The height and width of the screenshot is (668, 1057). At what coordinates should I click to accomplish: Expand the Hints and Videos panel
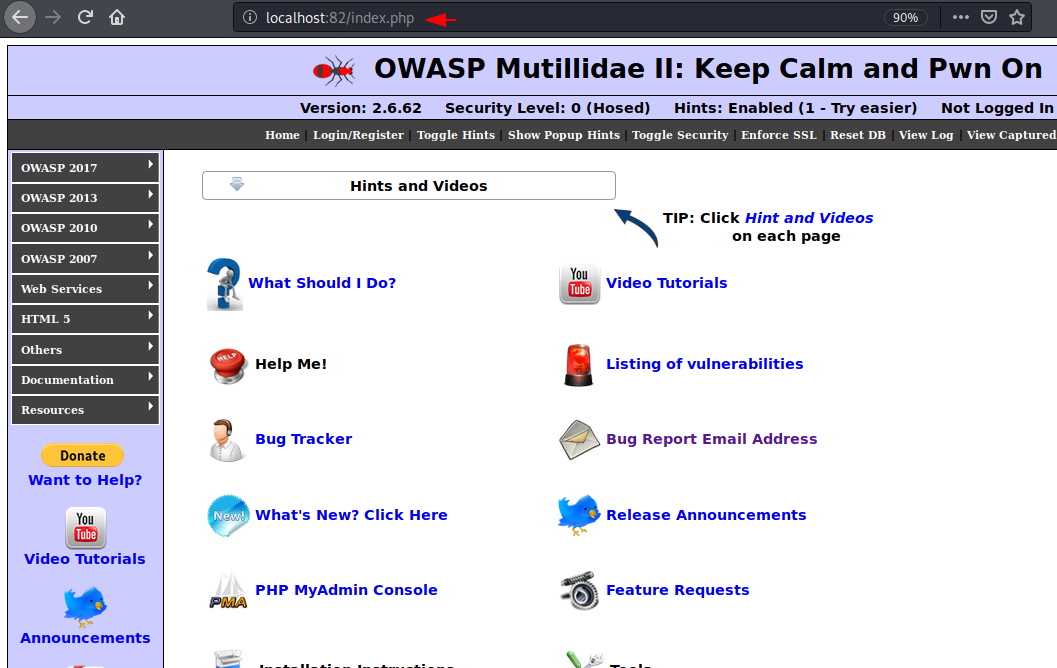tap(408, 186)
